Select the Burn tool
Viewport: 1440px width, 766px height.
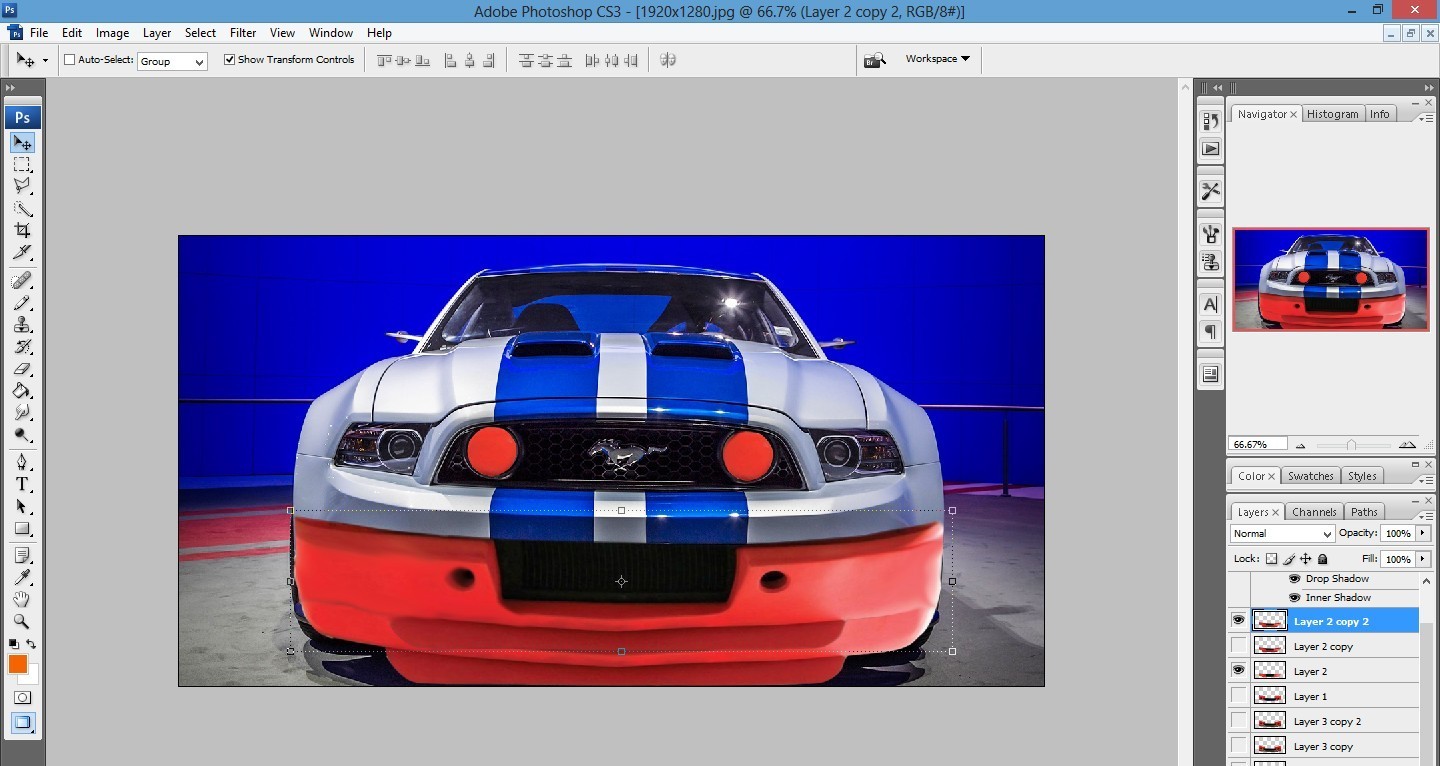[22, 435]
